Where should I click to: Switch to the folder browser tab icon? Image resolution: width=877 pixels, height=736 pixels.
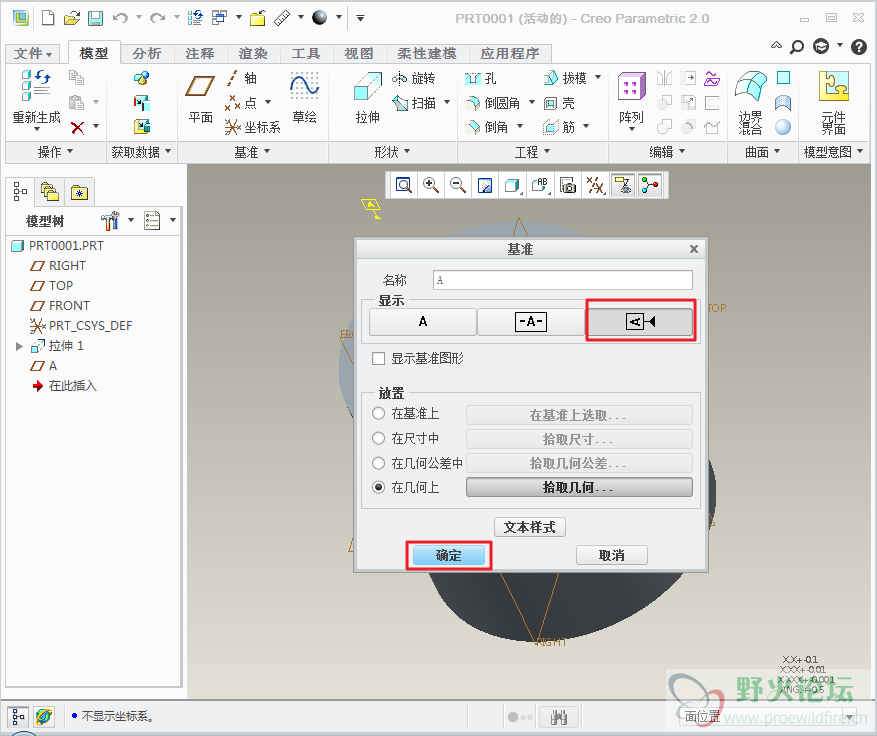(50, 192)
